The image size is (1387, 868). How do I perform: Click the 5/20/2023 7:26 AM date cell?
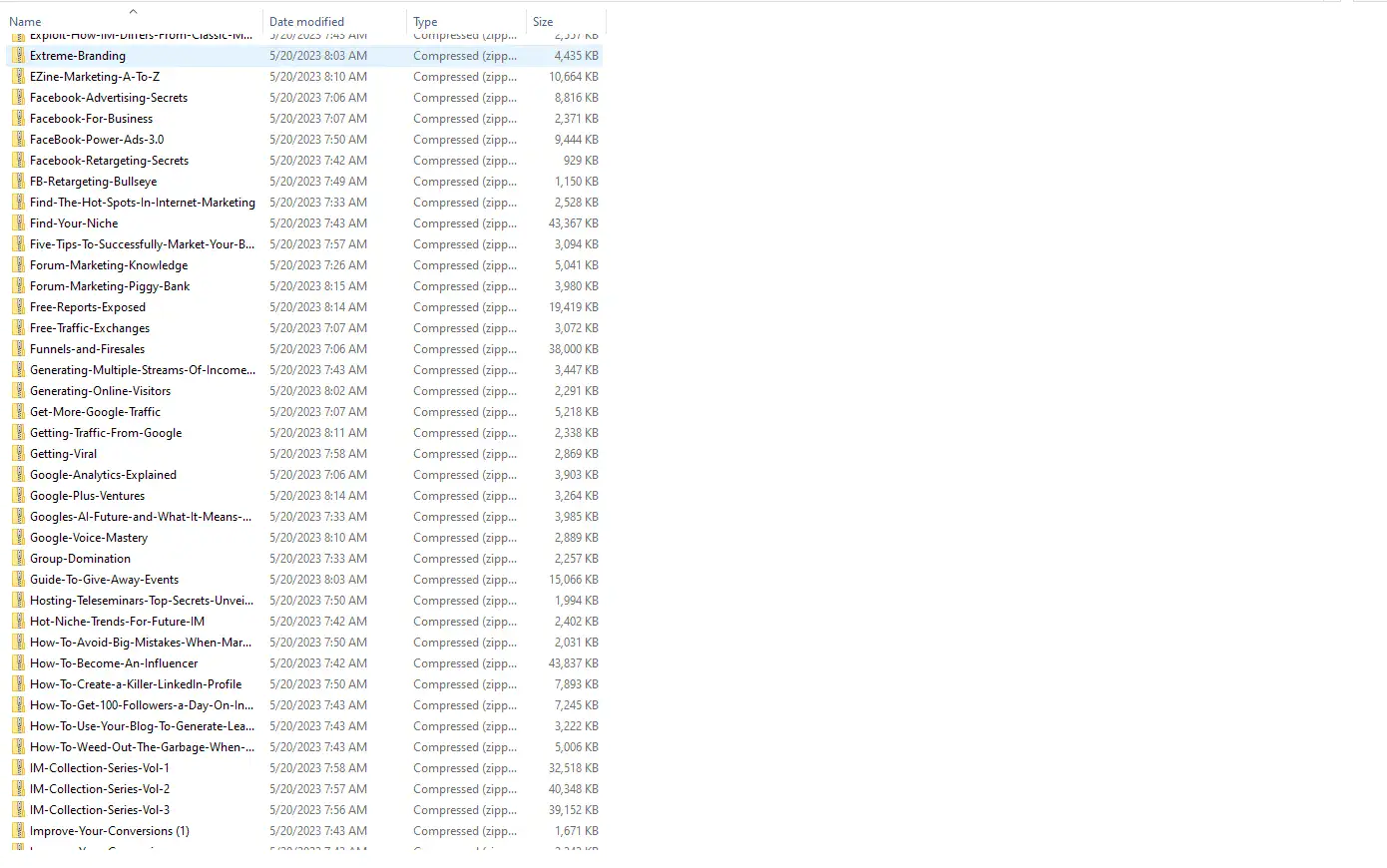click(x=318, y=265)
